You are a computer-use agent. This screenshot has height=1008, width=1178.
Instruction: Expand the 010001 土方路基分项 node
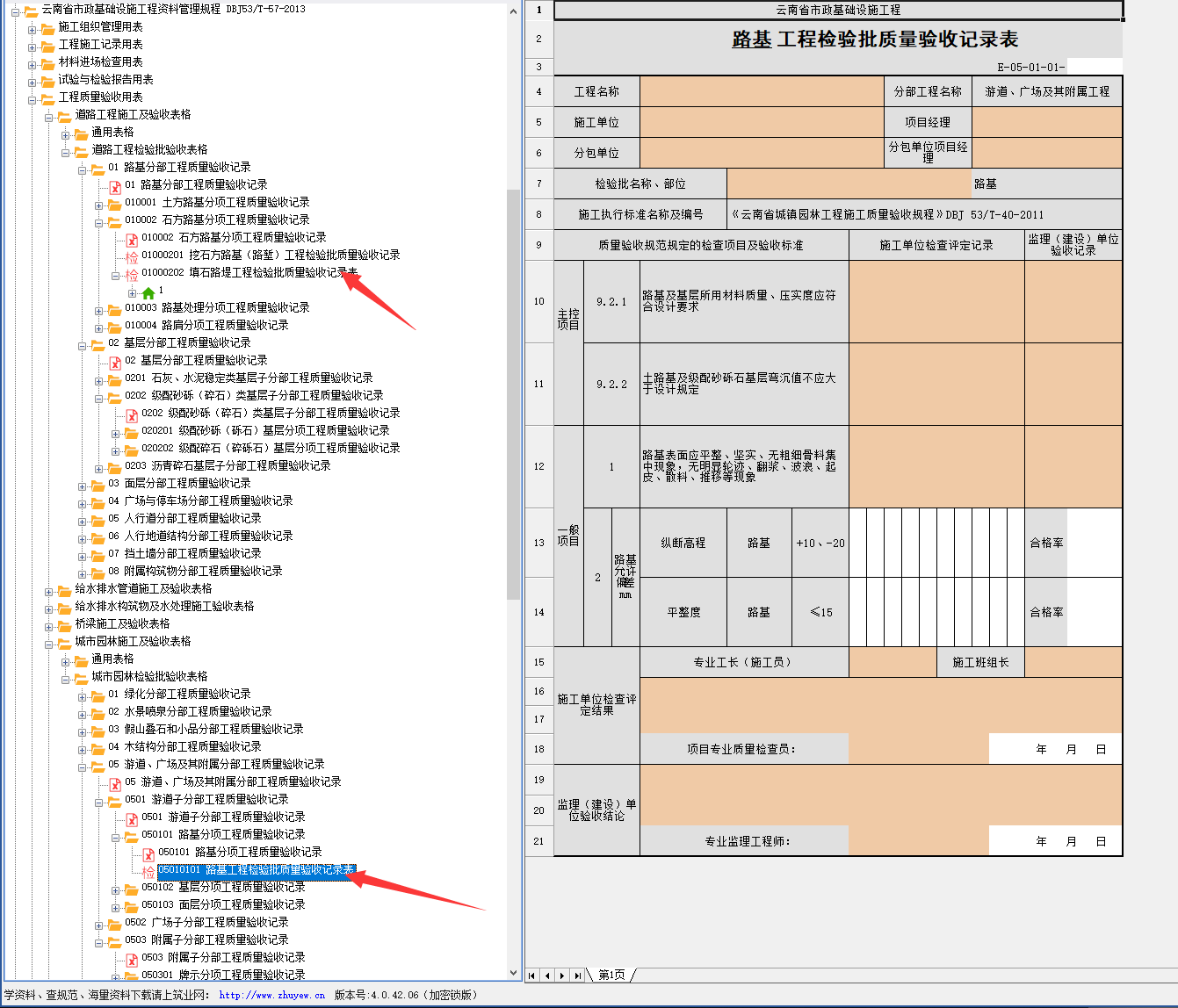99,205
